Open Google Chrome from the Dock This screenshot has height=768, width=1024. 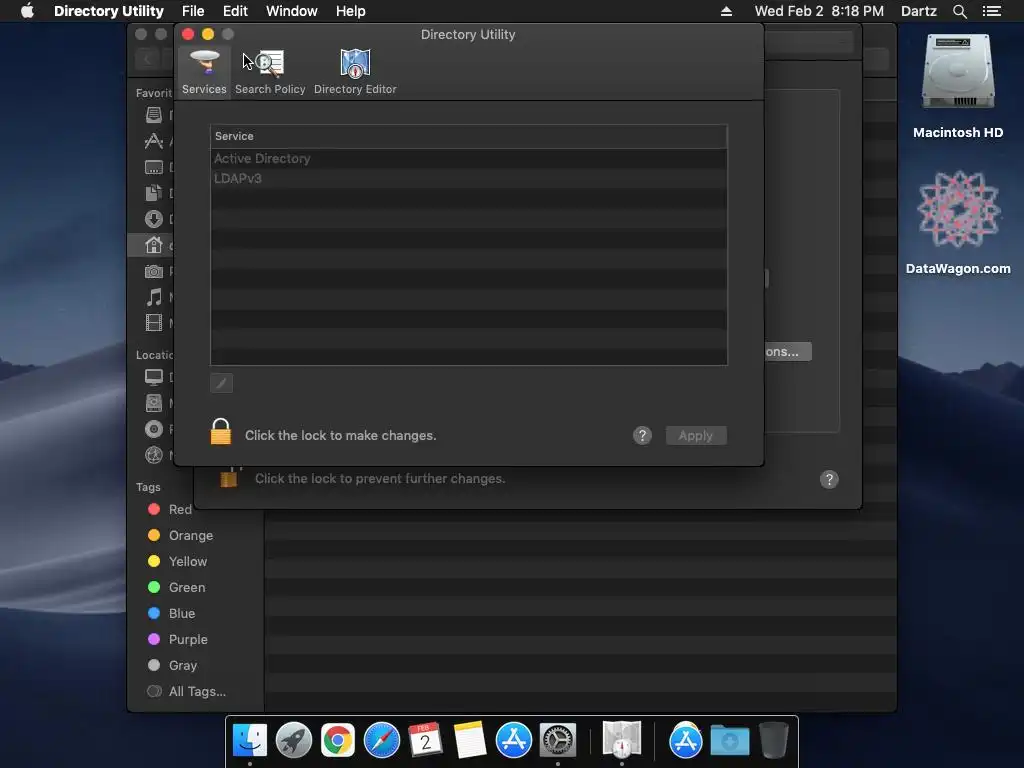click(x=337, y=740)
